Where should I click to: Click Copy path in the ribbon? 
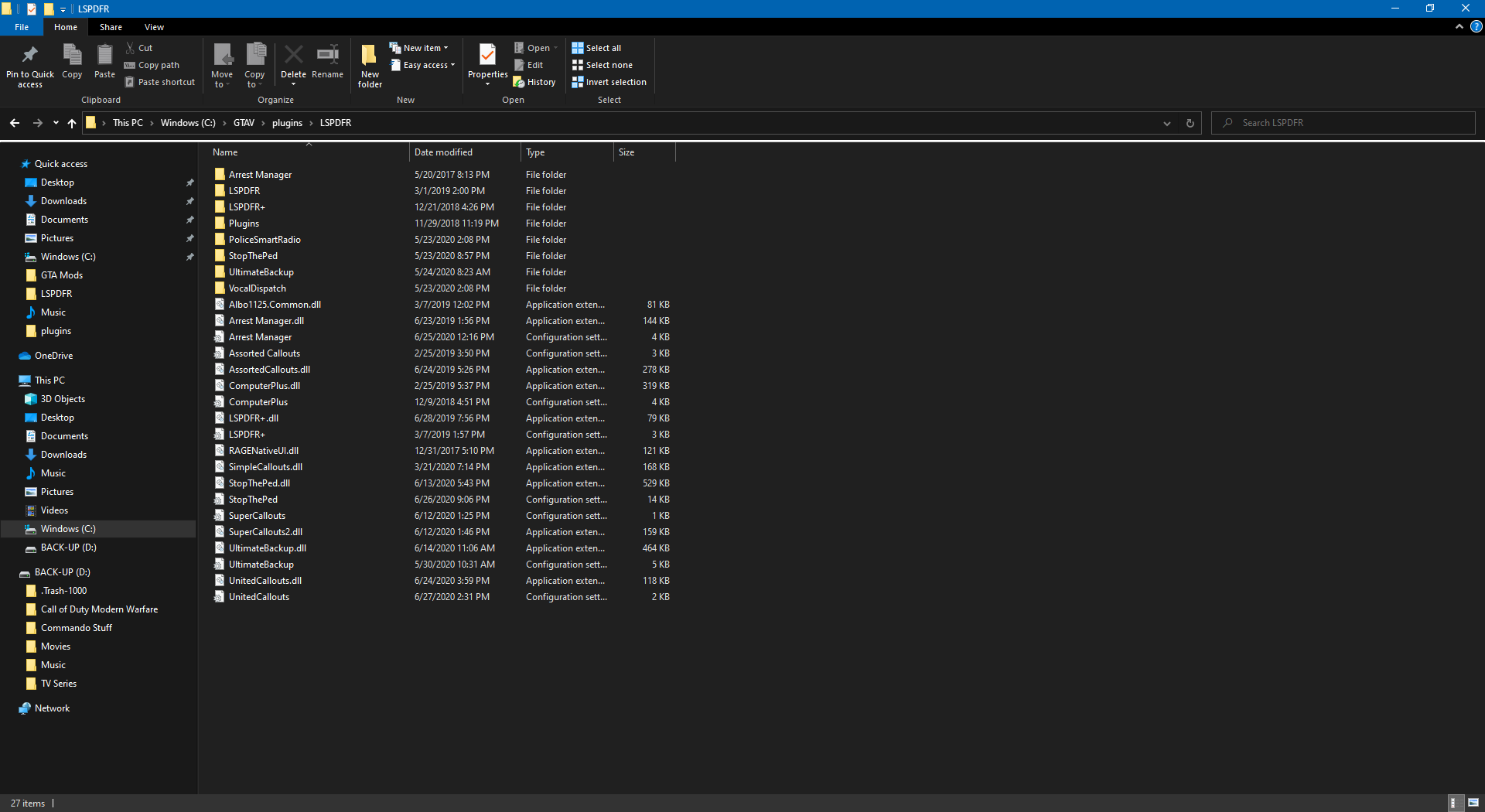pos(152,65)
